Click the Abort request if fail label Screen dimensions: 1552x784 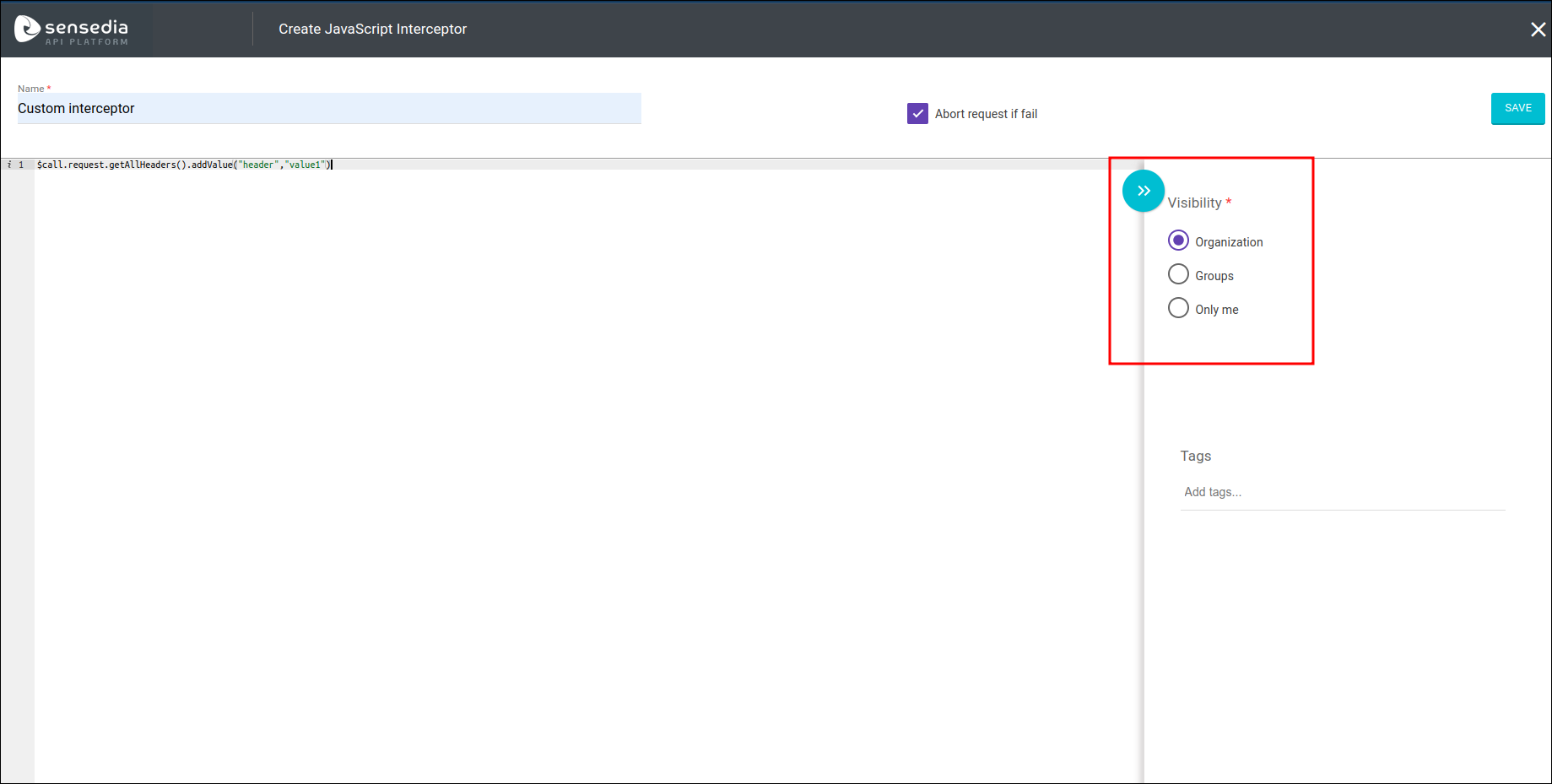coord(986,115)
